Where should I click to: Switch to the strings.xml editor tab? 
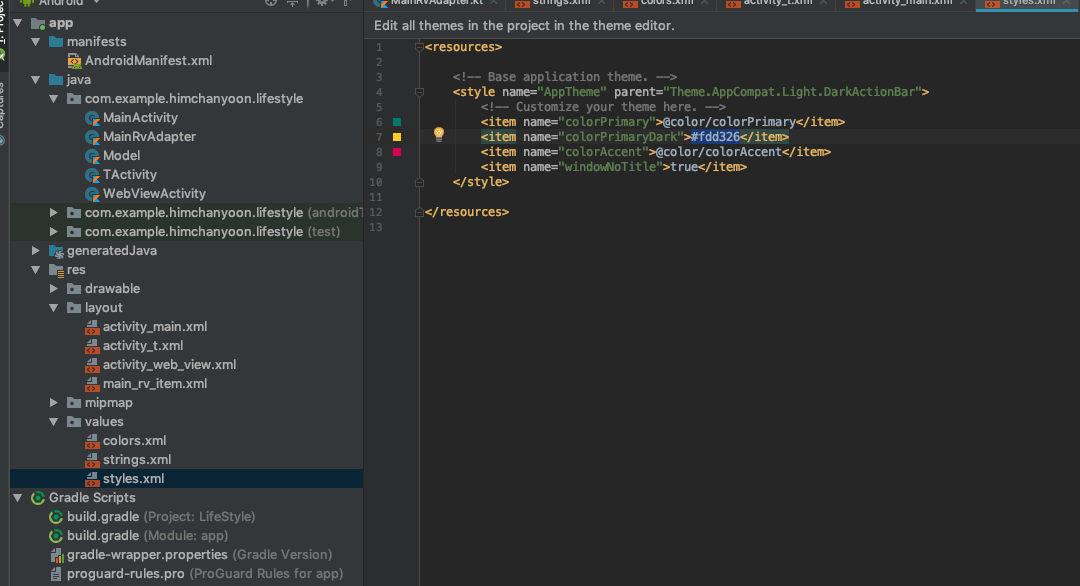561,3
